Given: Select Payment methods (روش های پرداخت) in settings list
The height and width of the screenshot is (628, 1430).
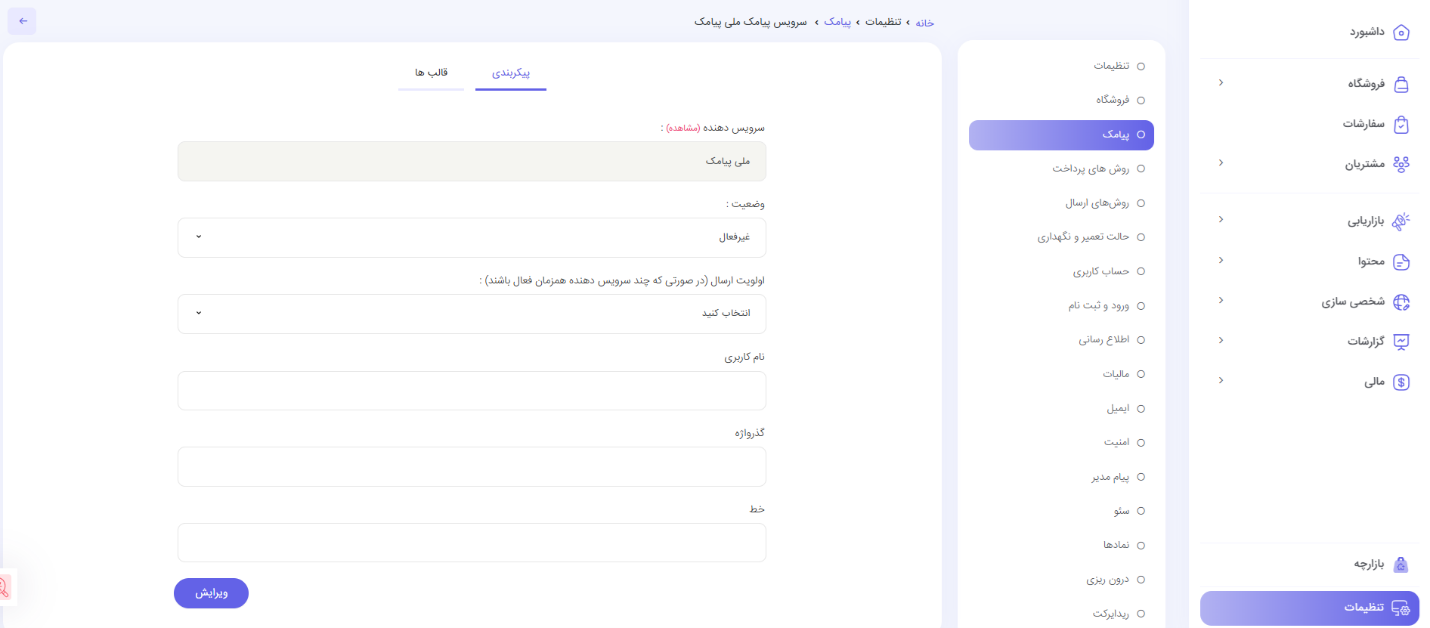Looking at the screenshot, I should tap(1090, 169).
